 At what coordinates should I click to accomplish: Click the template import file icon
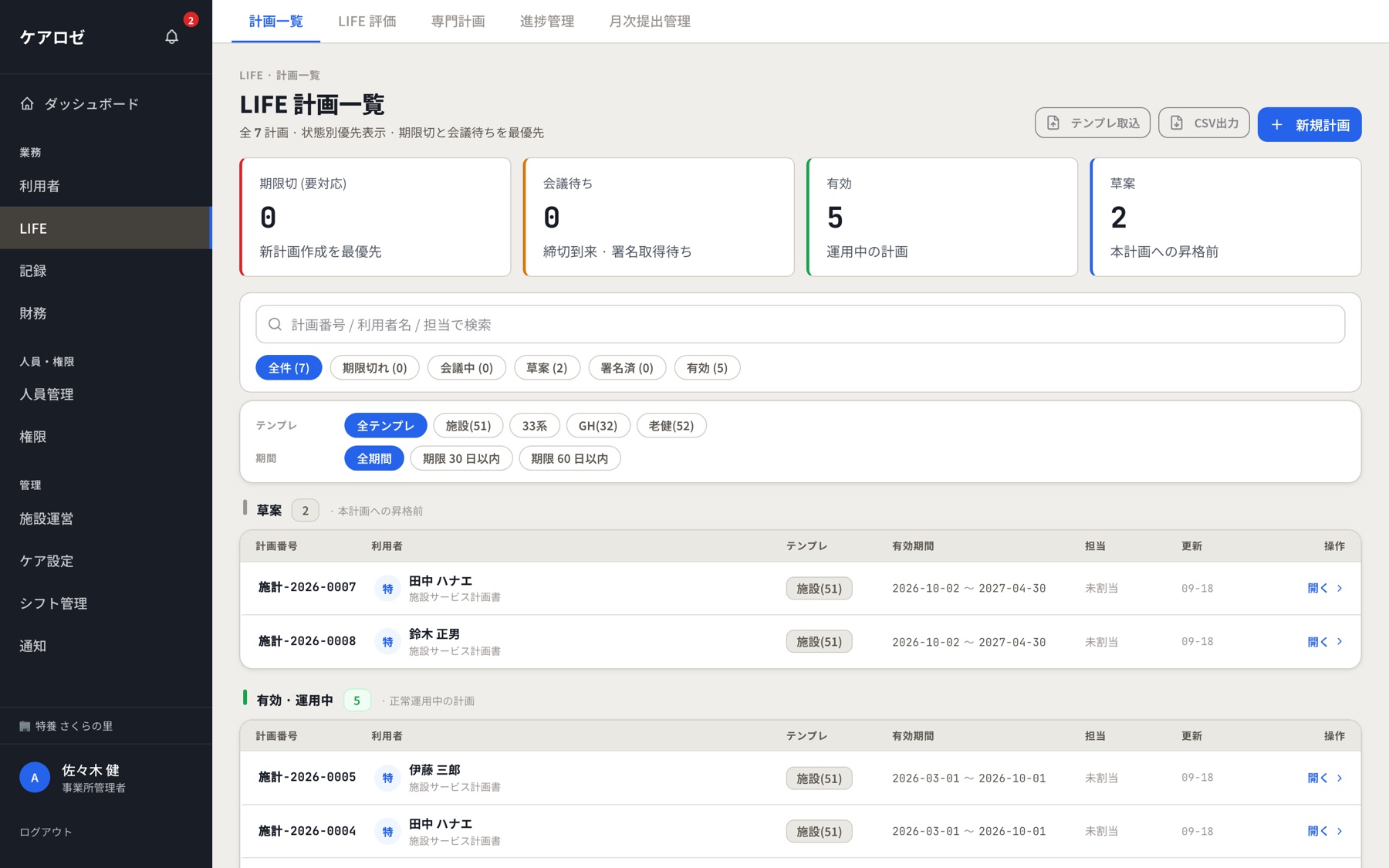pos(1053,123)
